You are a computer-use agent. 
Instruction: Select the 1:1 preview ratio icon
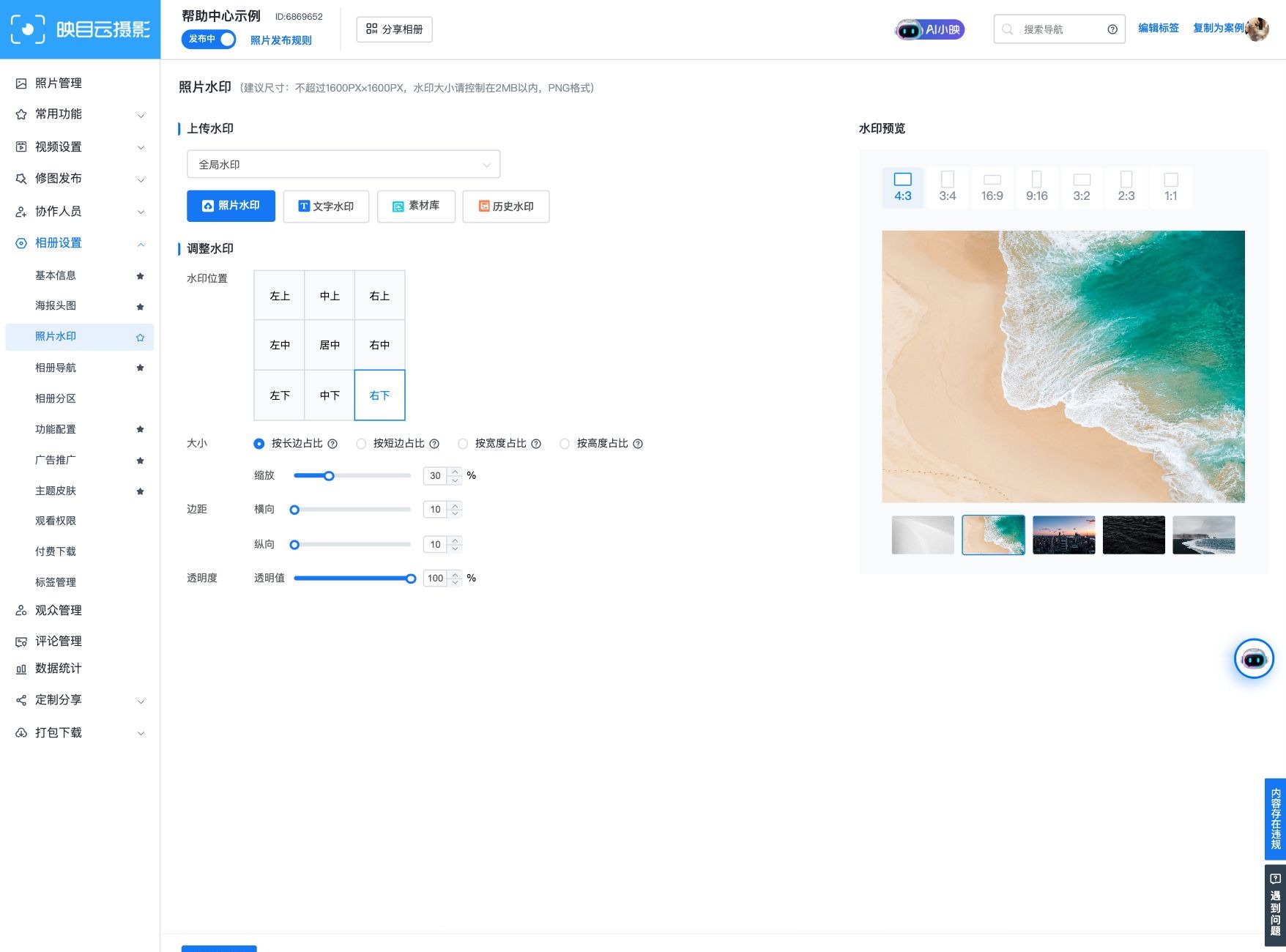(x=1171, y=187)
